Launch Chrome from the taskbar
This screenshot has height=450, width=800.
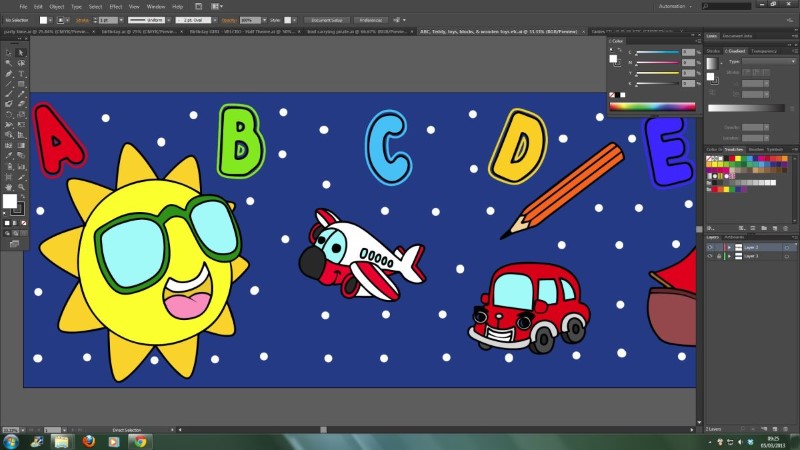pos(139,440)
